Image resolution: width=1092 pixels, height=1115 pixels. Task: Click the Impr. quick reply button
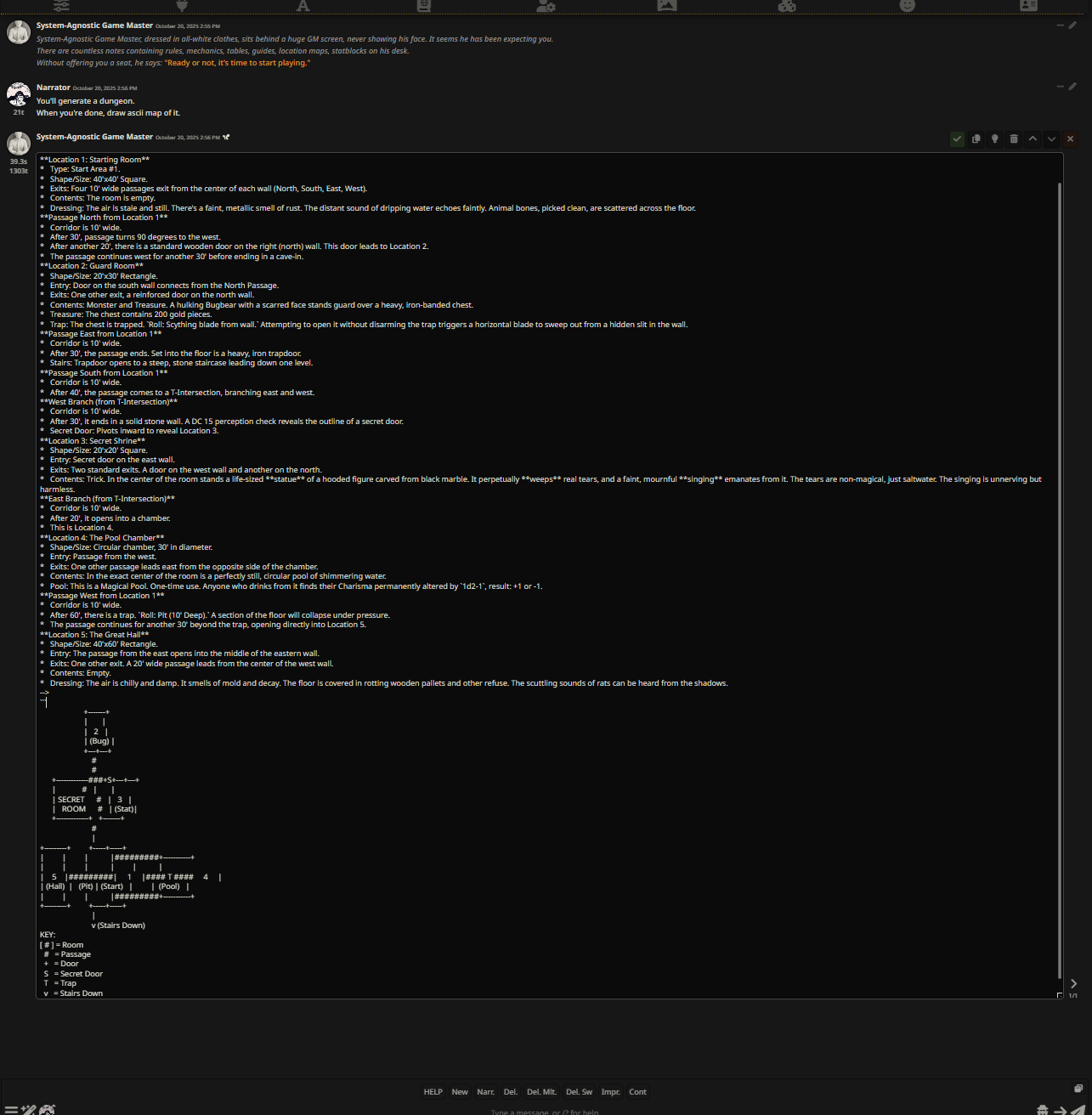tap(611, 1092)
